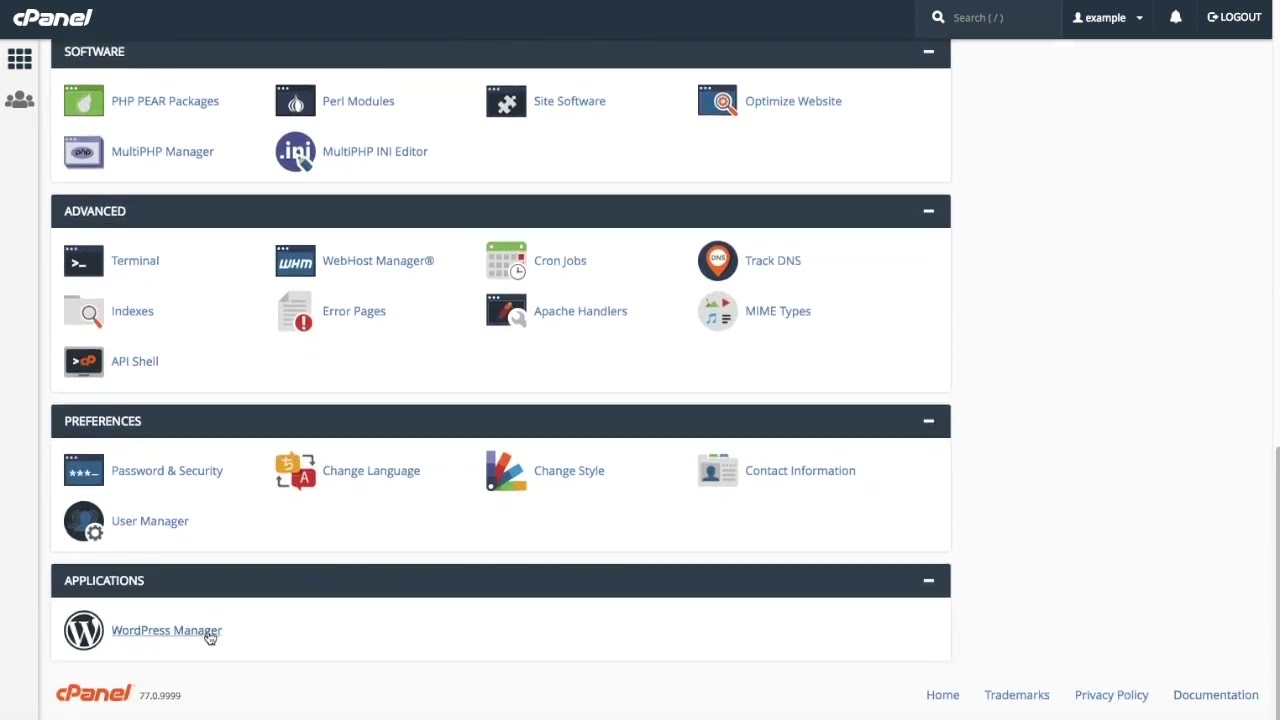Viewport: 1280px width, 720px height.
Task: Open the Change Language icon
Action: pyautogui.click(x=295, y=471)
